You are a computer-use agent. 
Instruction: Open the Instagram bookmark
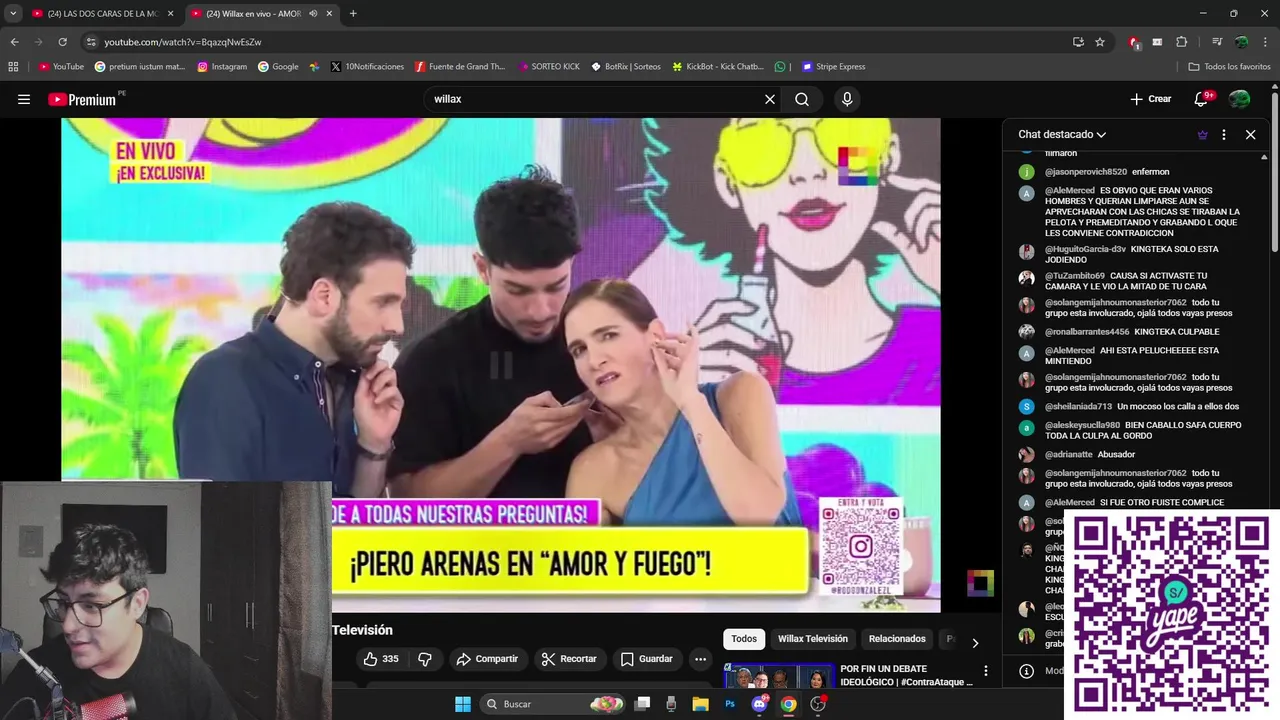[222, 67]
